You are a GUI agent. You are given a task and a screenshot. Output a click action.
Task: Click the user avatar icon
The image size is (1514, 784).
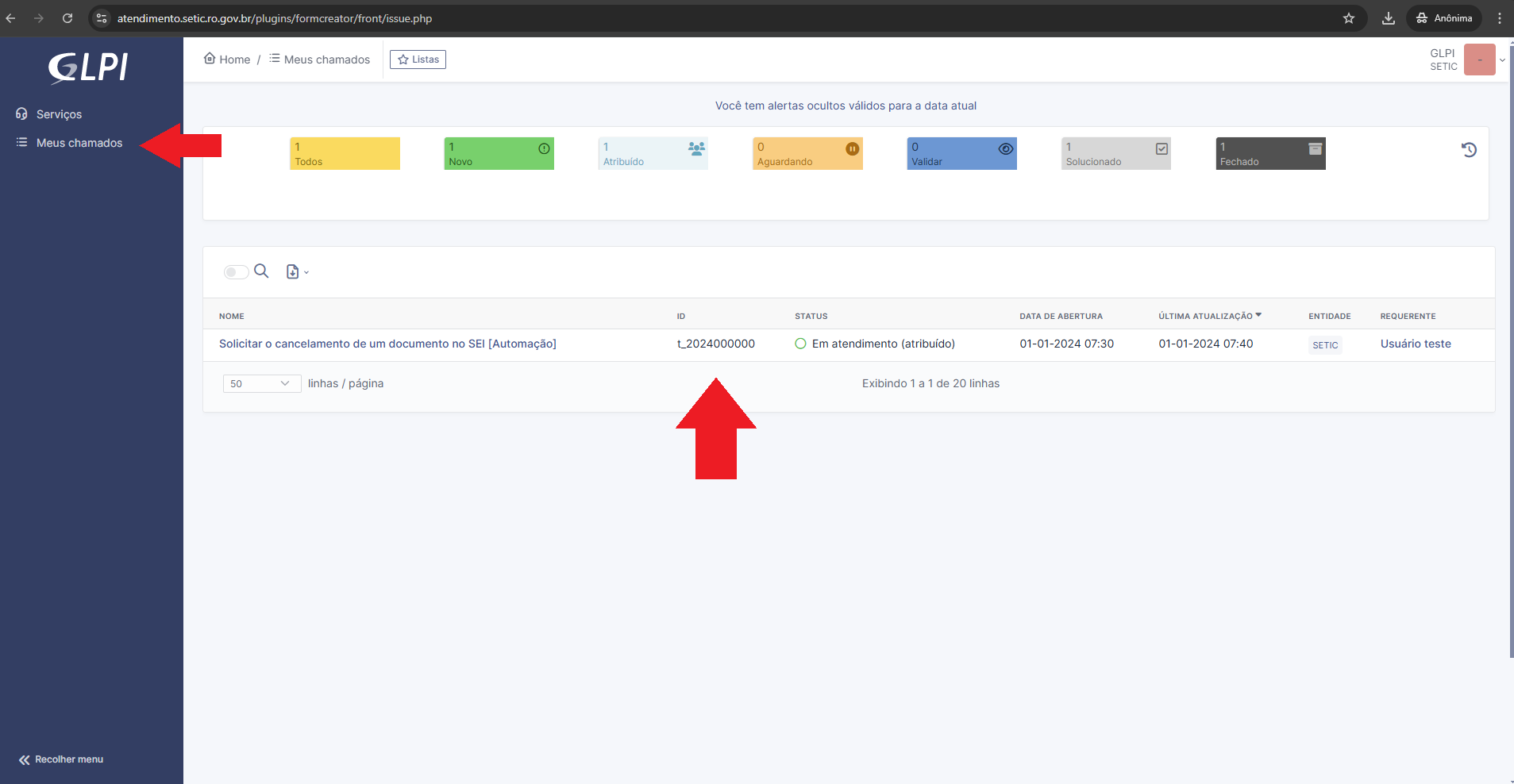[x=1479, y=60]
